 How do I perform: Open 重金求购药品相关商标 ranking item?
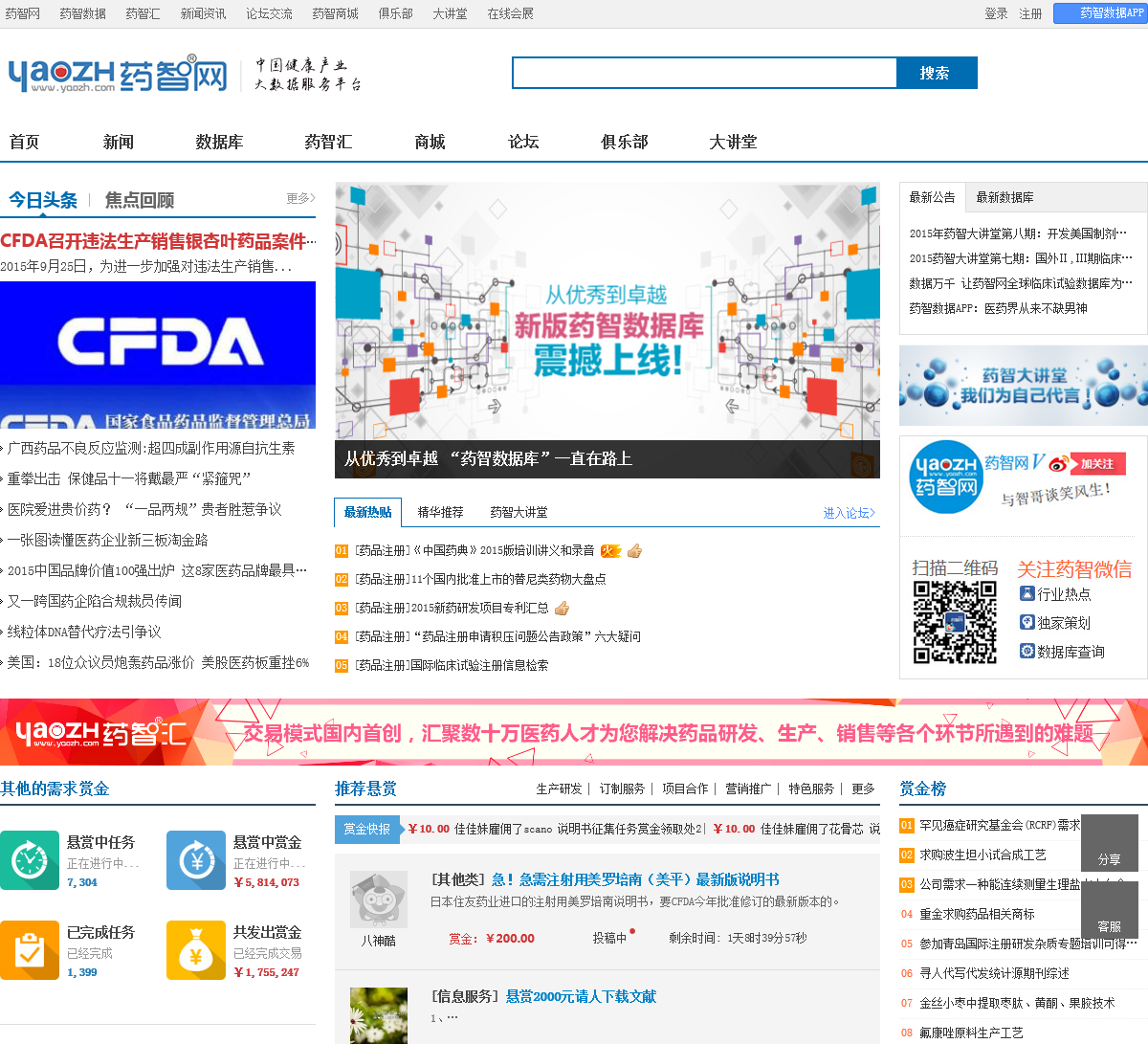coord(977,914)
